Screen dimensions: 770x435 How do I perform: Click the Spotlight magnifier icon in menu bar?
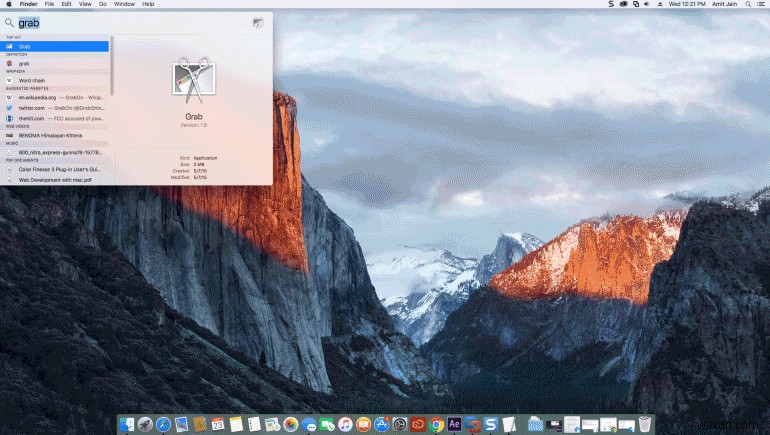(x=748, y=4)
